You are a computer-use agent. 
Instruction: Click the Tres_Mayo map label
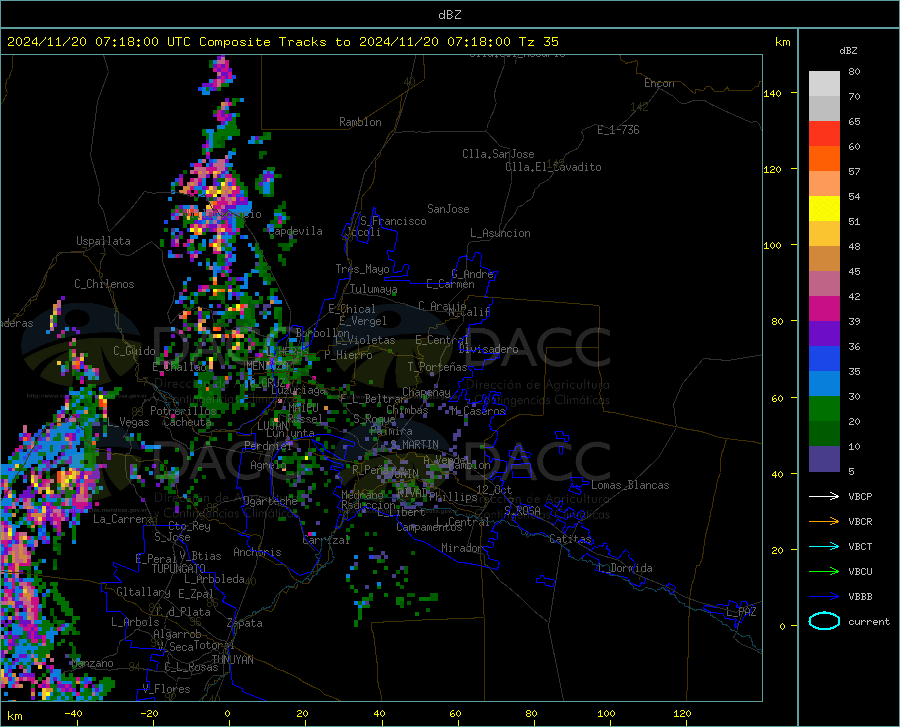point(362,269)
